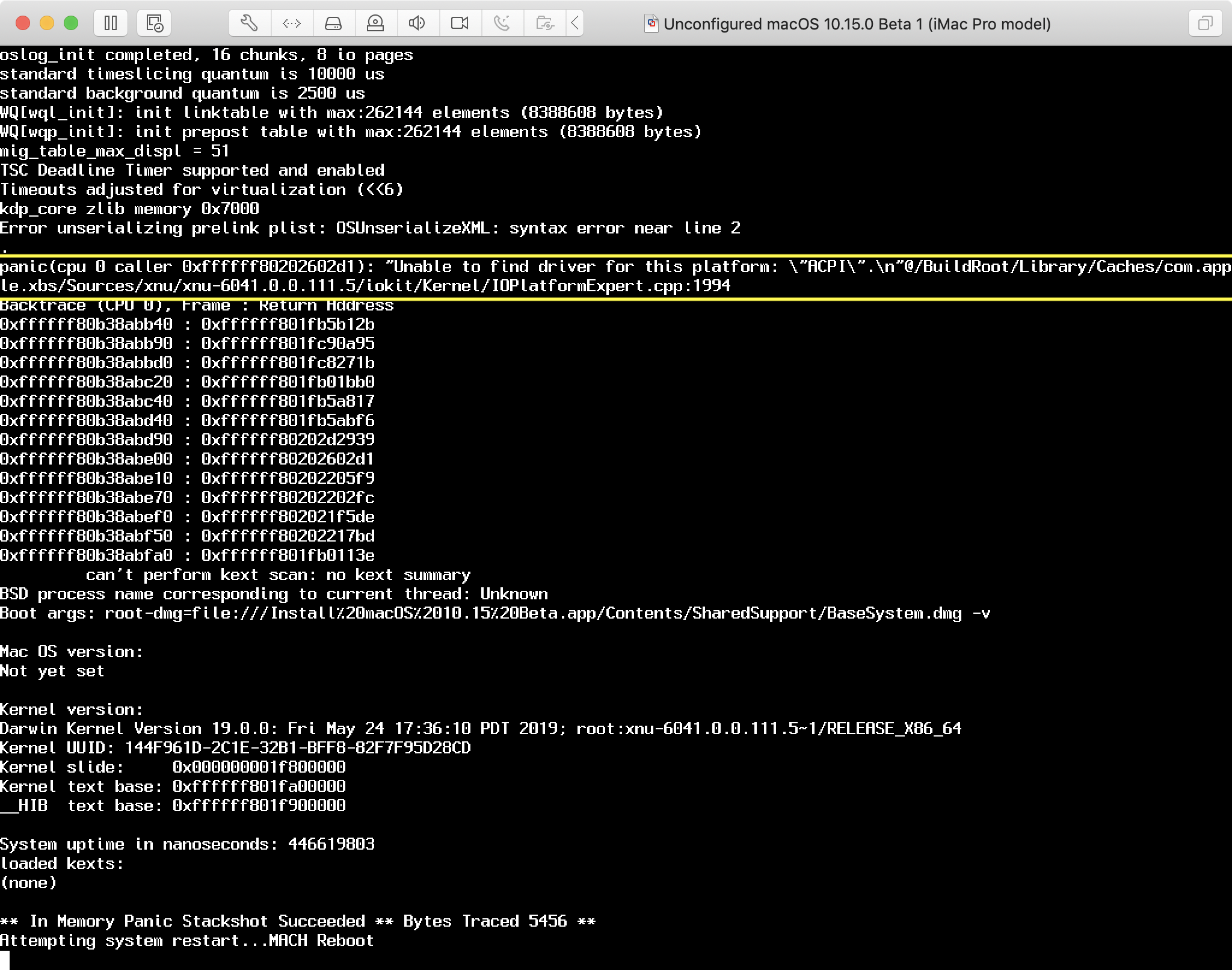
Task: Click backtrace row '0xffffff80b38abd40'
Action: (187, 421)
